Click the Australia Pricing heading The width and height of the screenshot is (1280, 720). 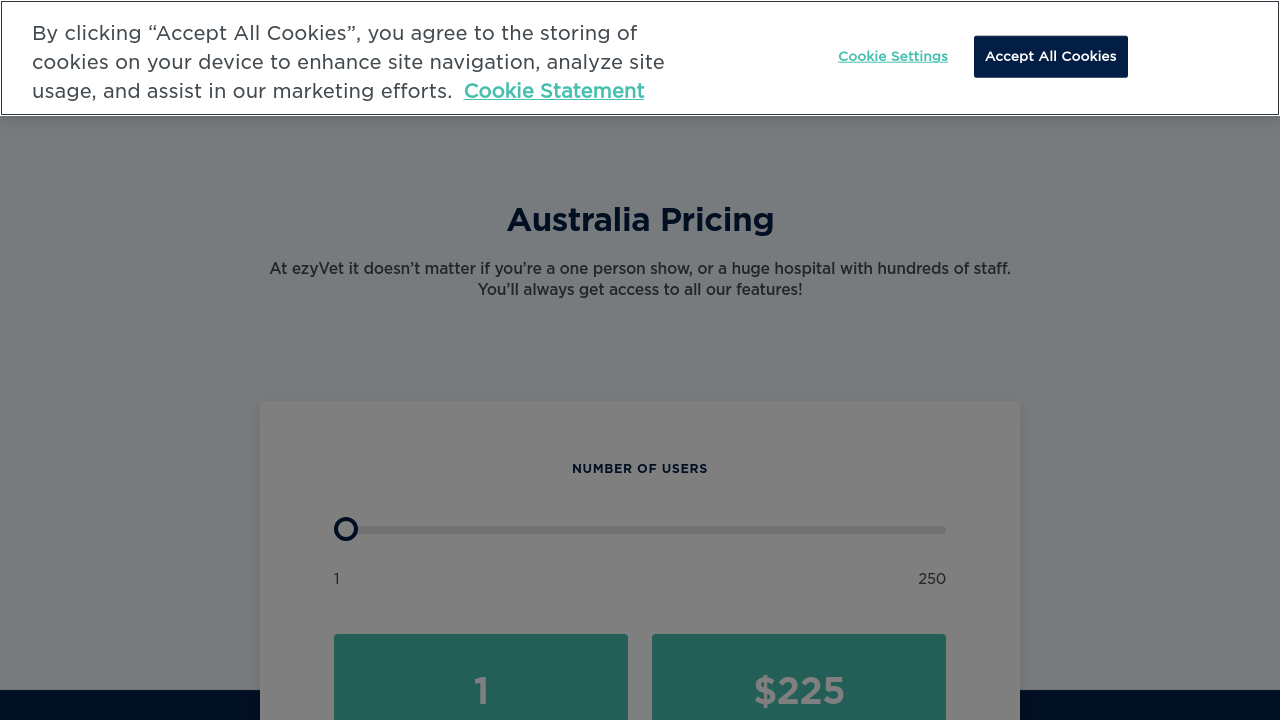coord(640,220)
